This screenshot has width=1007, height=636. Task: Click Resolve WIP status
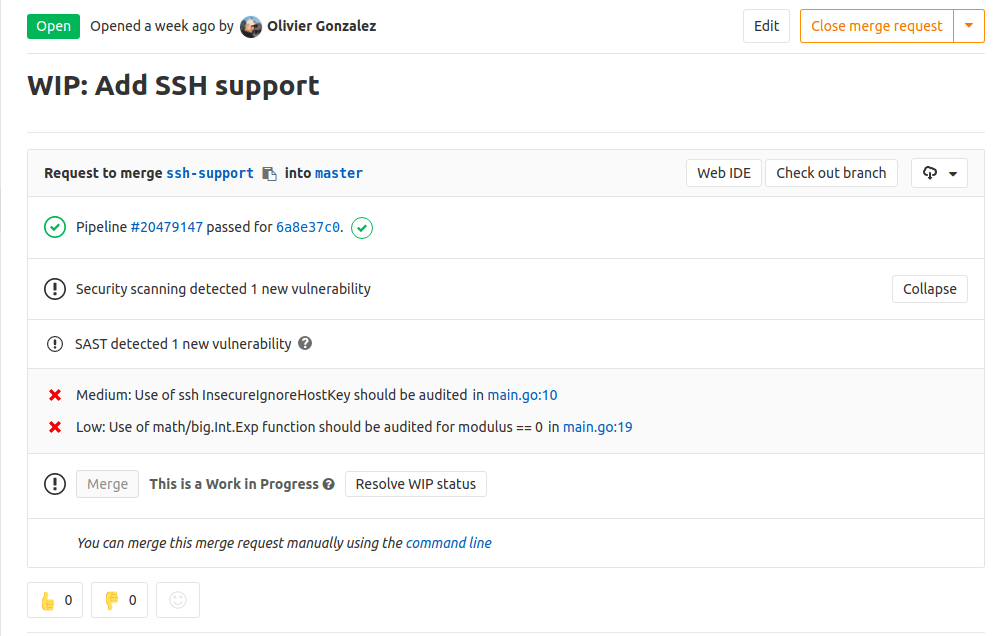pyautogui.click(x=415, y=484)
